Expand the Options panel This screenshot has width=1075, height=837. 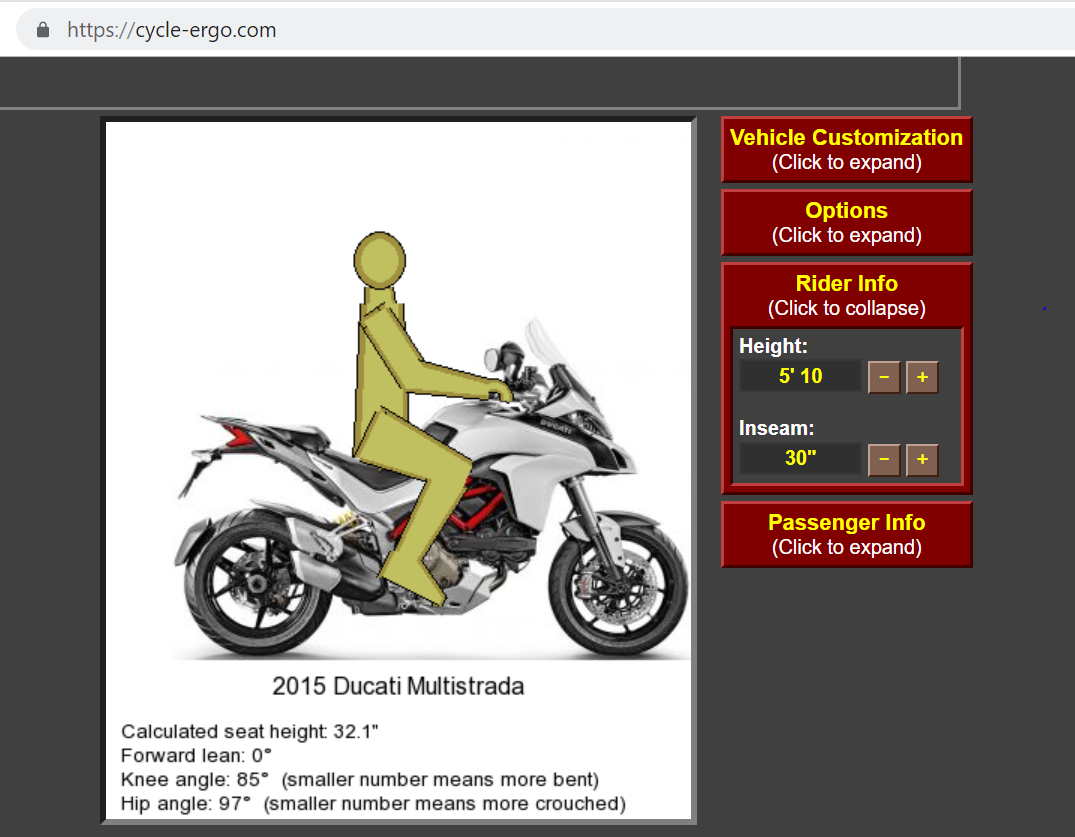tap(846, 222)
